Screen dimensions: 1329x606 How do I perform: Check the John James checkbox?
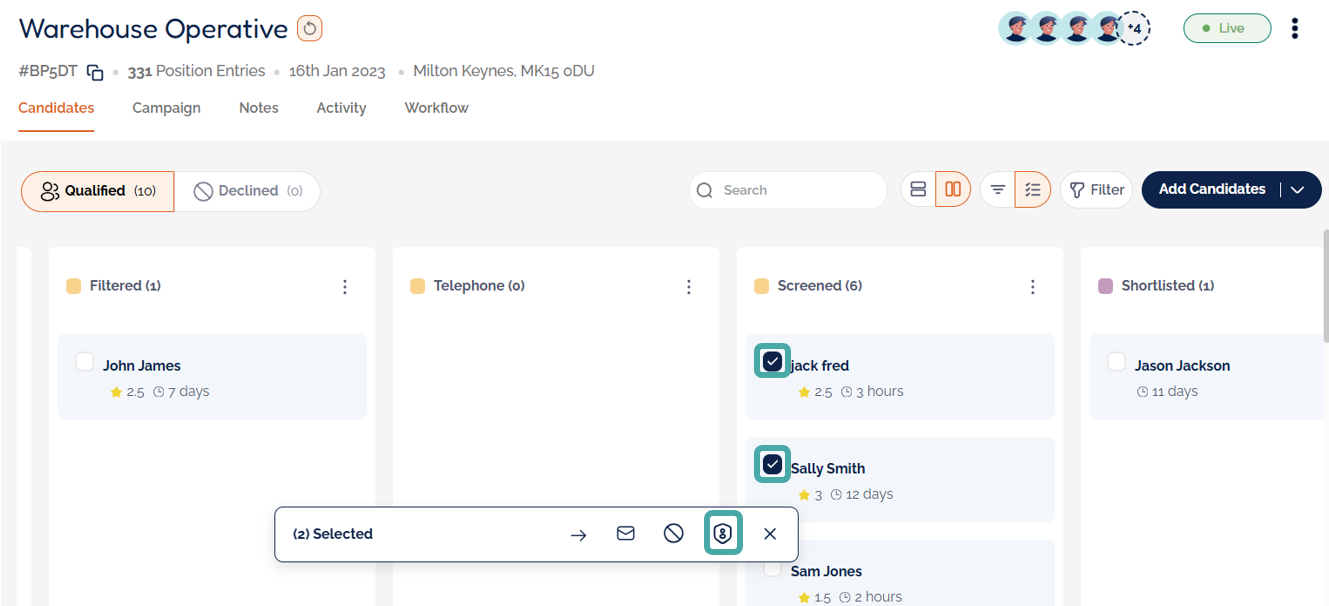[x=85, y=362]
